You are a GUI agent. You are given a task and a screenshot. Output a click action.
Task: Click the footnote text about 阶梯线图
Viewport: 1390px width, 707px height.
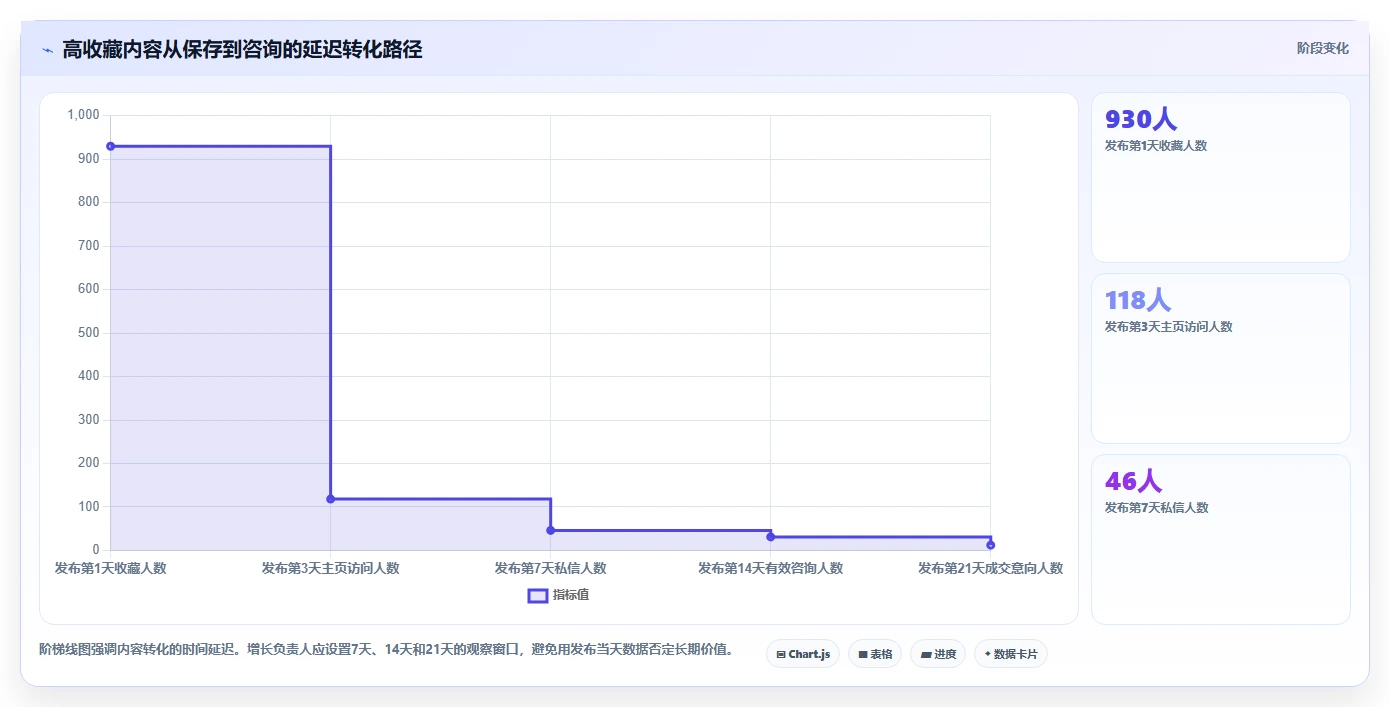pyautogui.click(x=386, y=650)
